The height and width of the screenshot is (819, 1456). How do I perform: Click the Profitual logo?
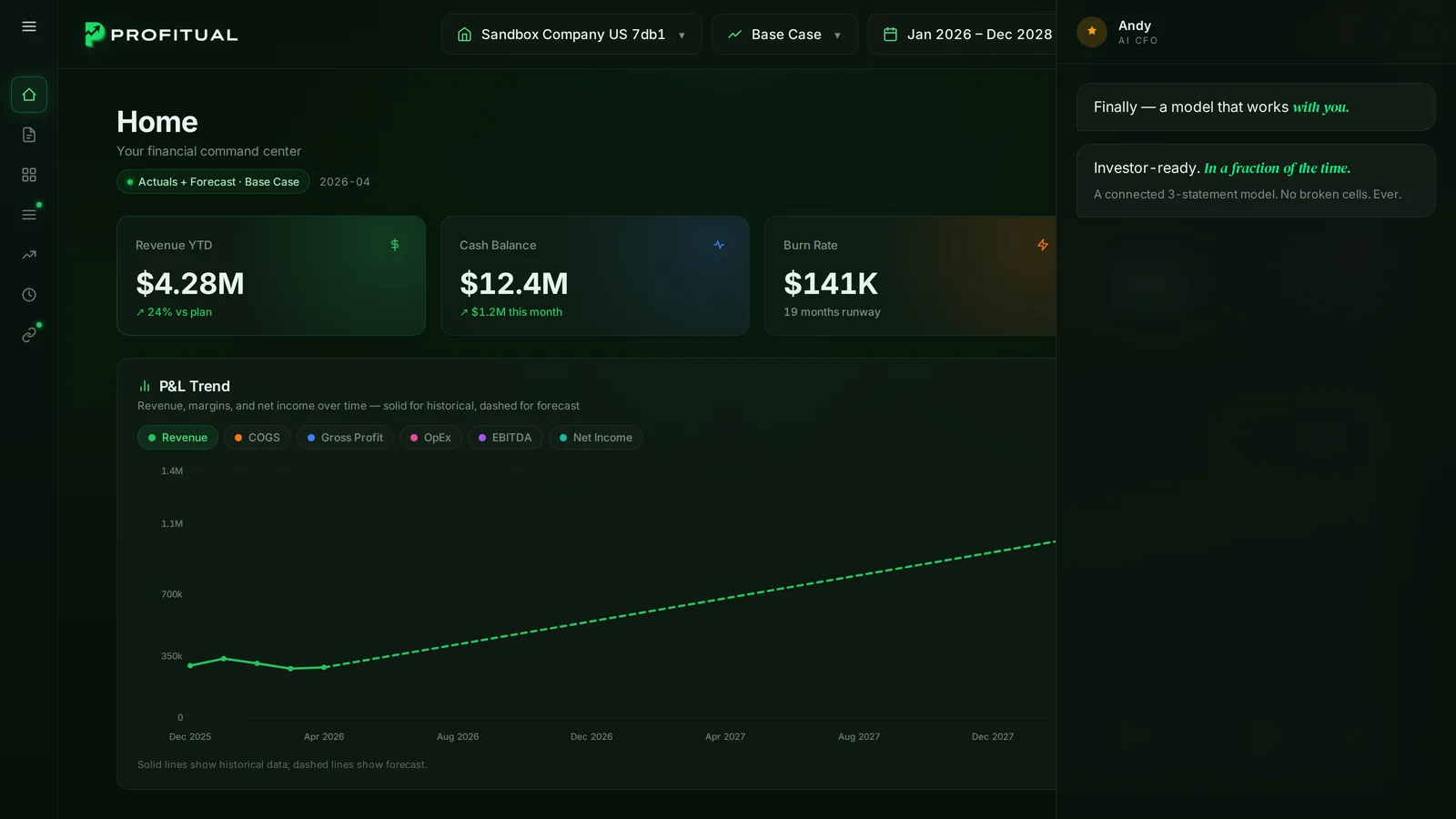(161, 35)
